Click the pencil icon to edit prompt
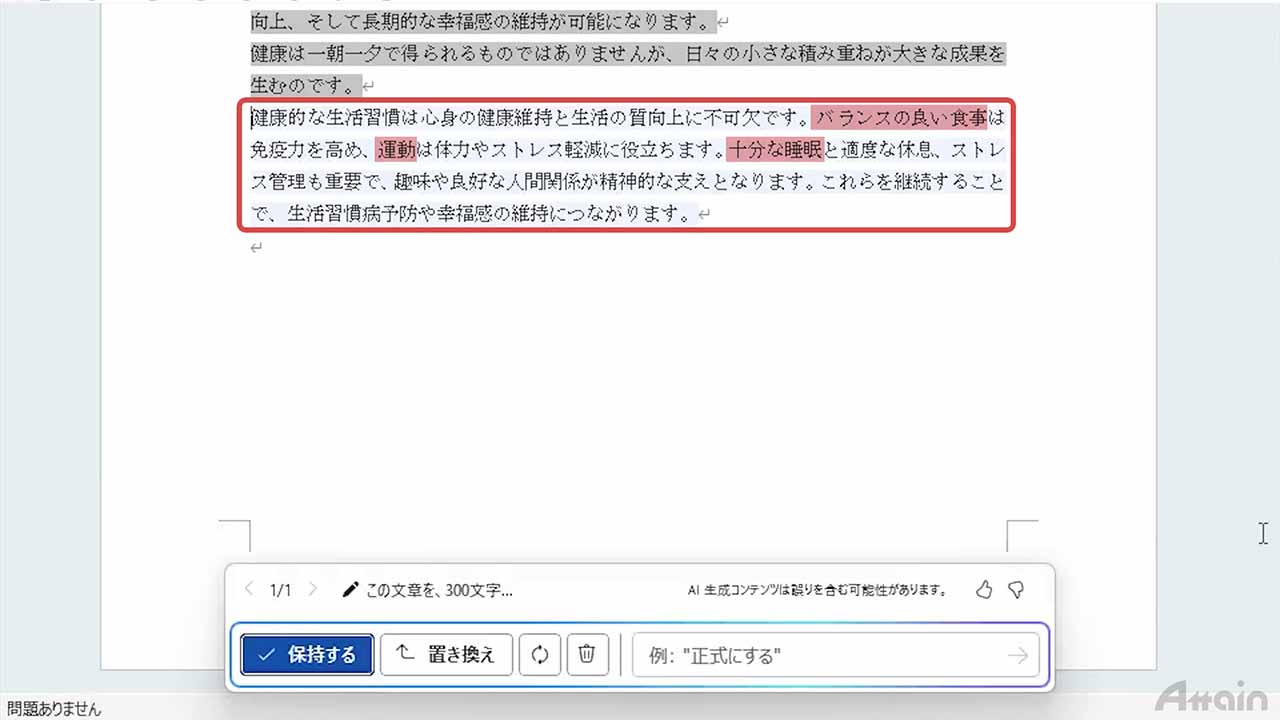This screenshot has width=1280, height=720. [x=350, y=590]
